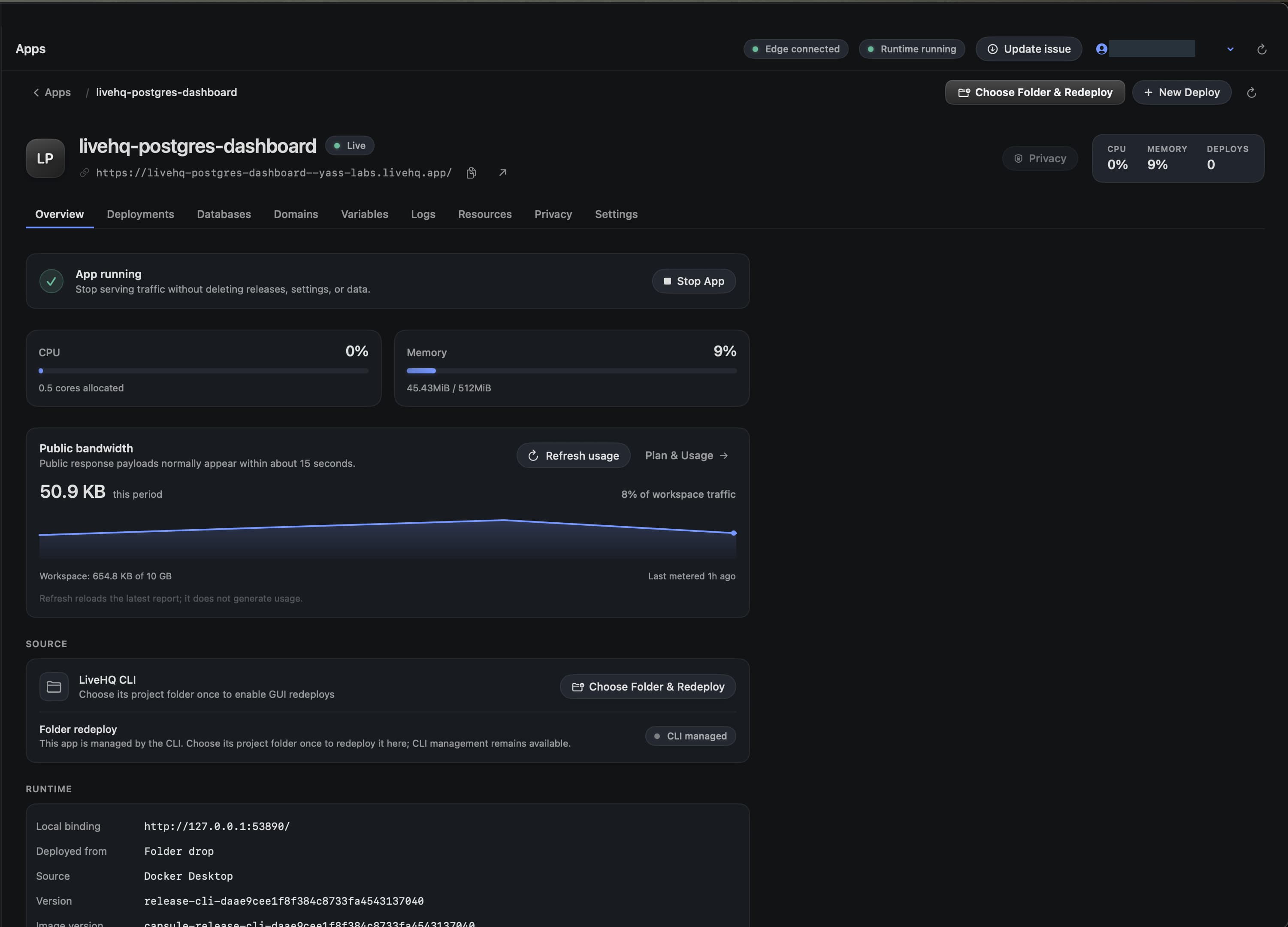Open the Update issue button
This screenshot has width=1288, height=927.
coord(1028,49)
